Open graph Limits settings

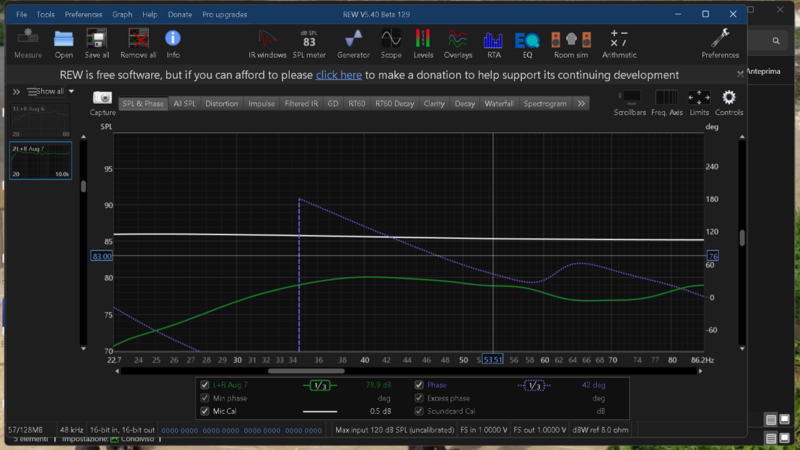click(699, 103)
